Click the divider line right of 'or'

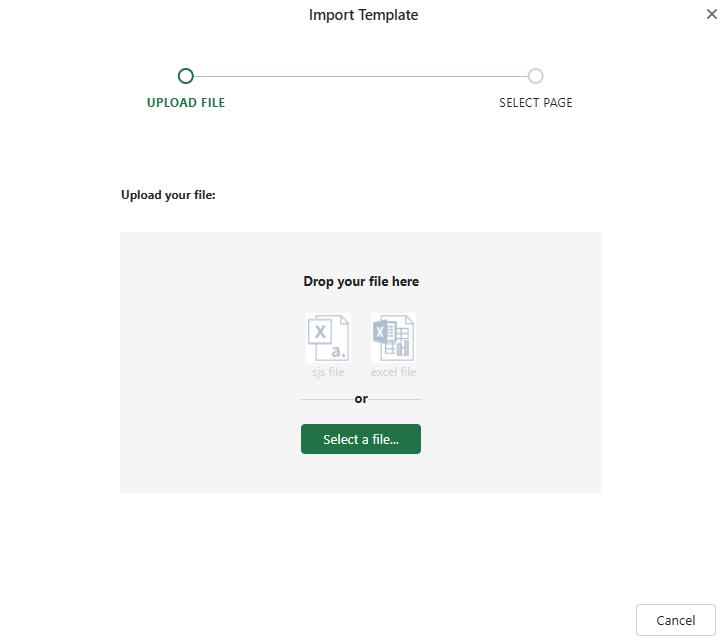pos(397,399)
